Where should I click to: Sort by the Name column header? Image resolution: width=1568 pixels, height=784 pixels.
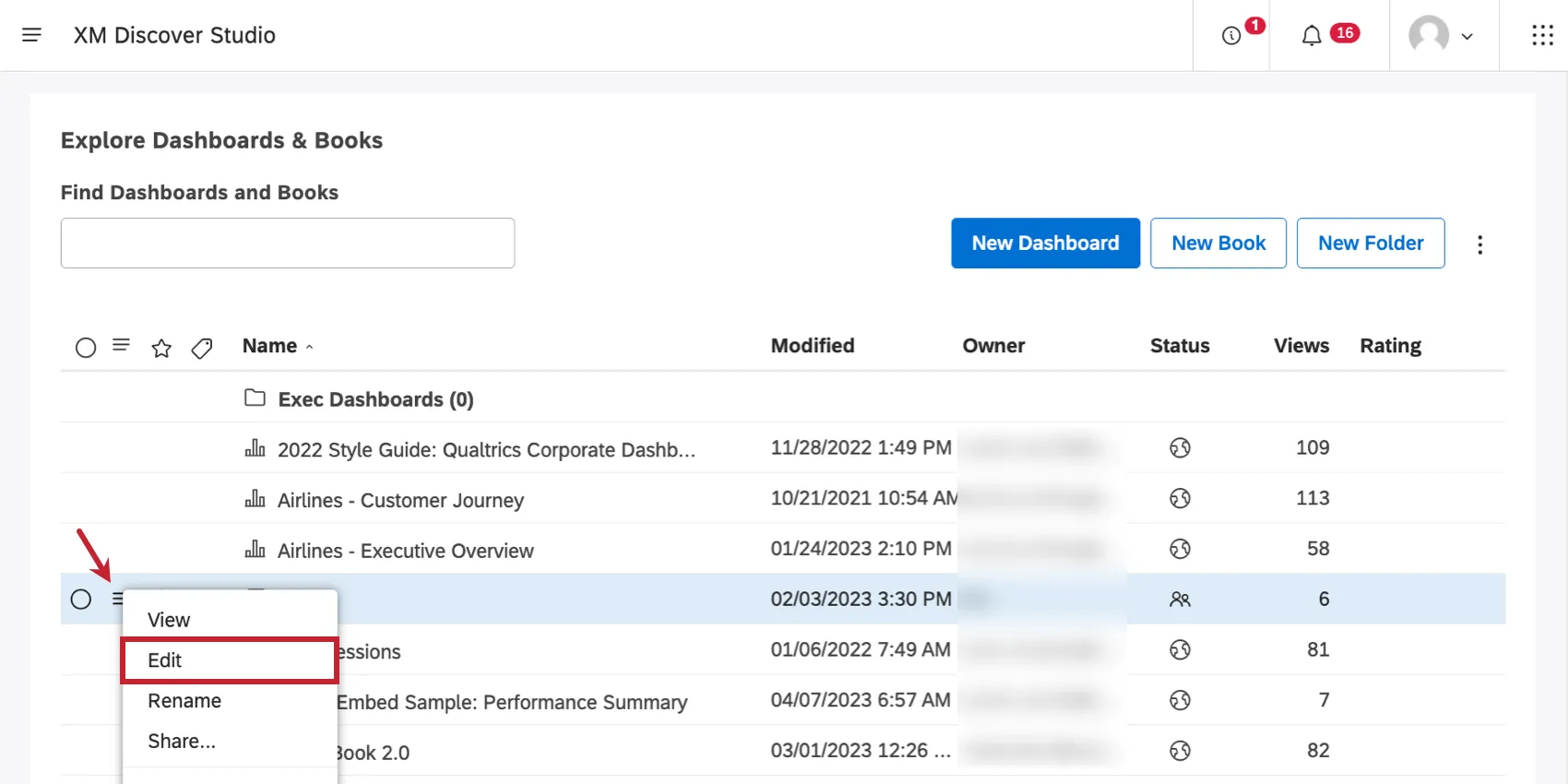click(270, 346)
